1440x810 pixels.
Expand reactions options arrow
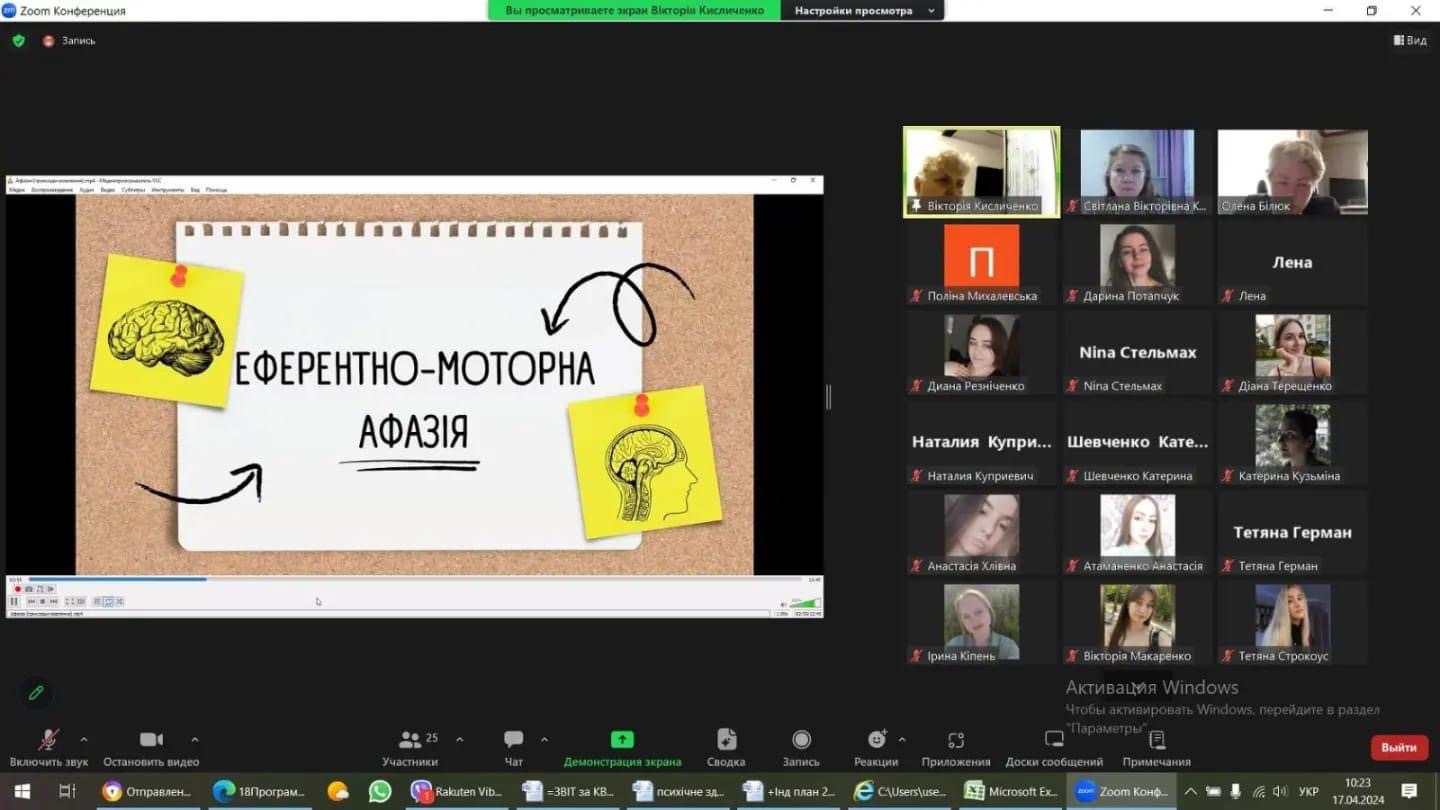tap(902, 740)
